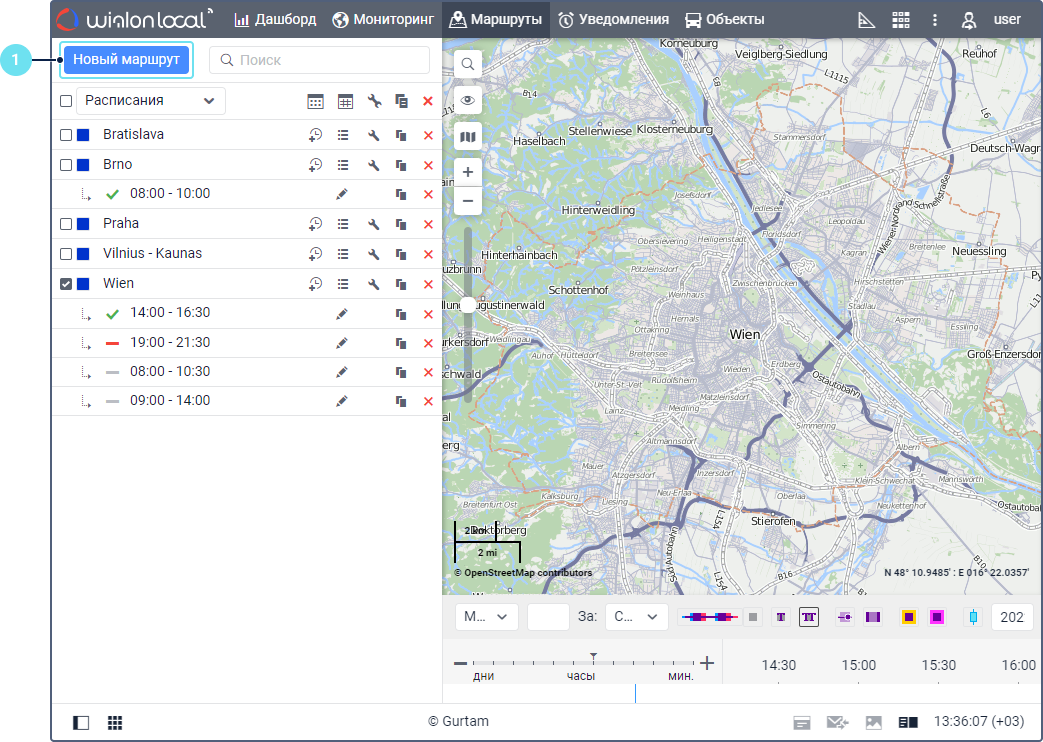Delete the Bratislava route with red X
The height and width of the screenshot is (742, 1043).
[x=428, y=135]
